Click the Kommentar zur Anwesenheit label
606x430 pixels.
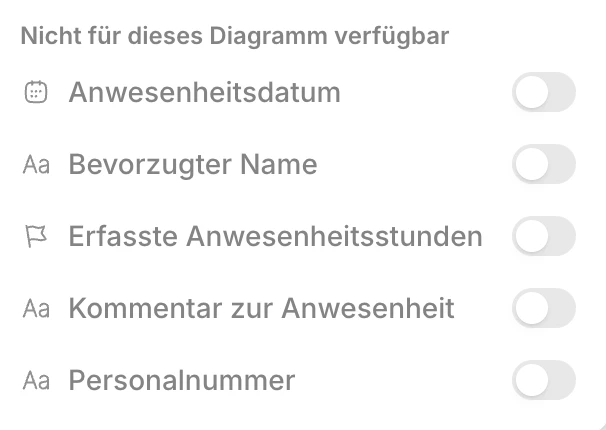[x=261, y=309]
